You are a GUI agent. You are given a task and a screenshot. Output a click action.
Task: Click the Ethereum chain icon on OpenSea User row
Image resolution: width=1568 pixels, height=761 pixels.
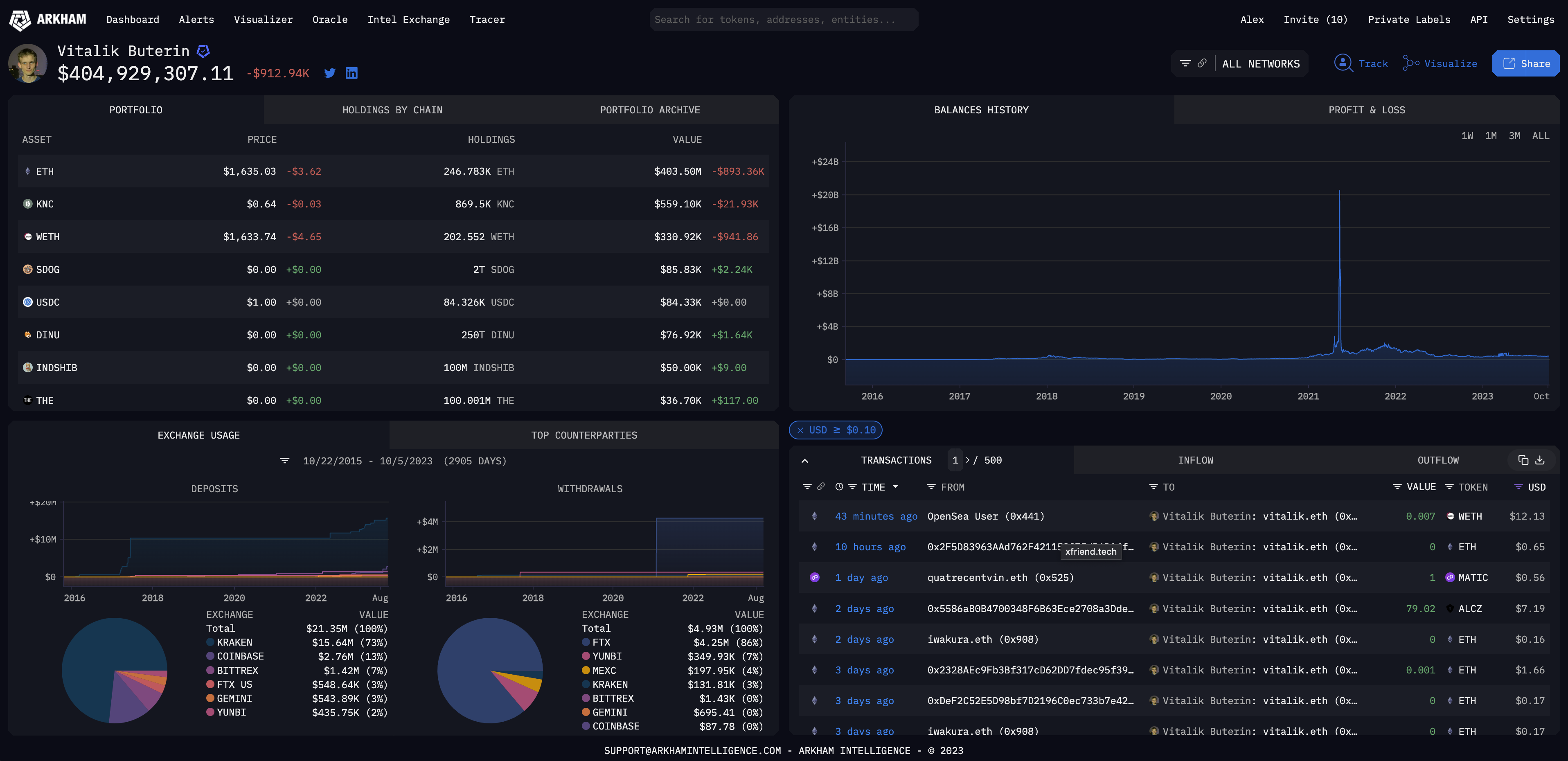(x=814, y=516)
